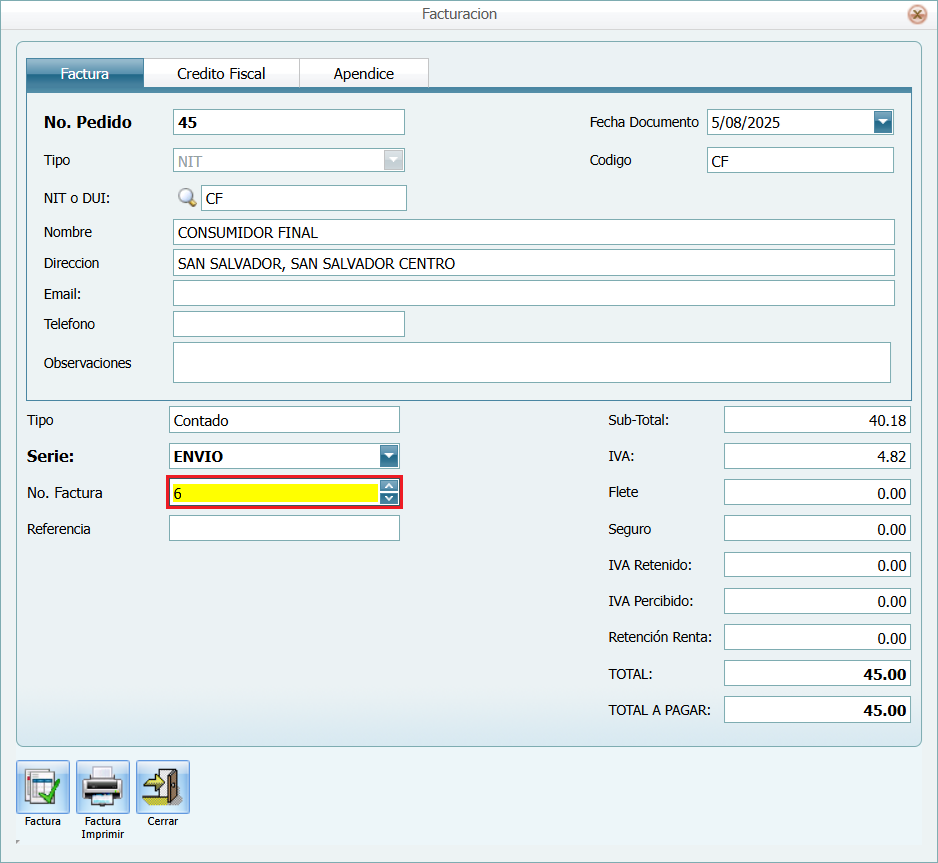938x863 pixels.
Task: Click the Factura Imprimir printer icon
Action: point(103,787)
